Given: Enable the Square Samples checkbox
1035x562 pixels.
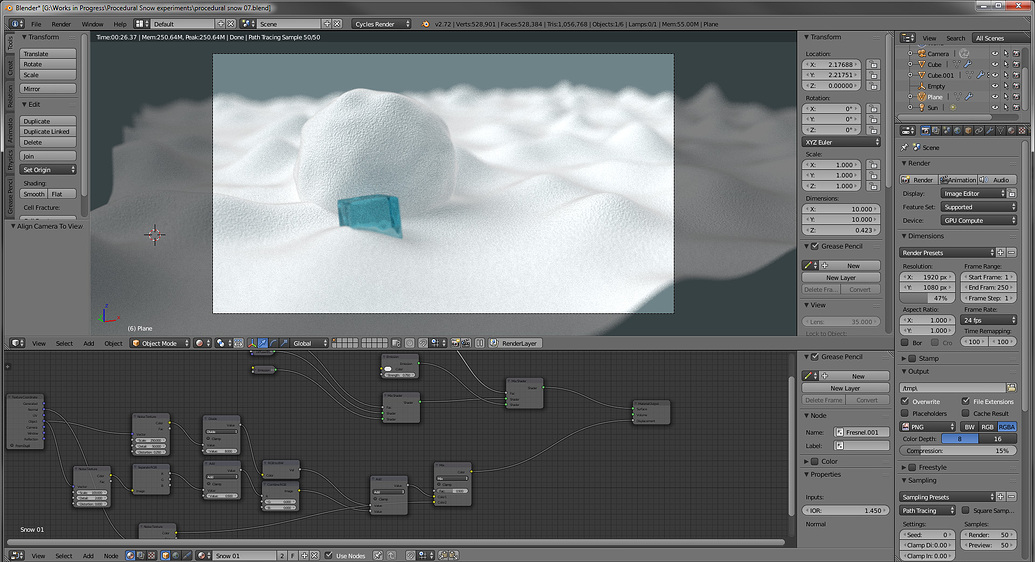Looking at the screenshot, I should click(x=966, y=510).
